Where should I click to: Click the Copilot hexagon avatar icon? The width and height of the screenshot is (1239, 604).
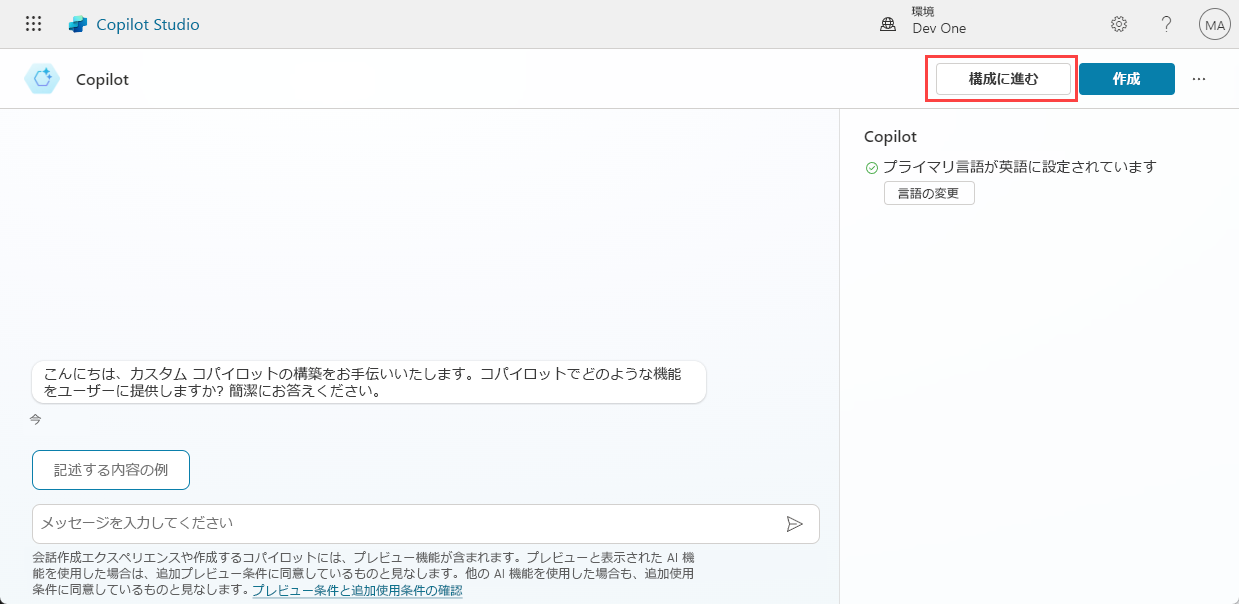pyautogui.click(x=42, y=79)
